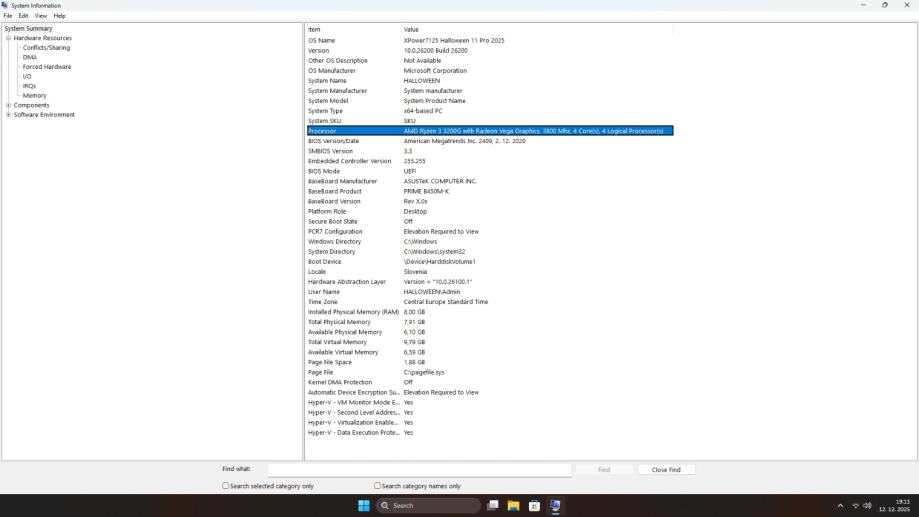Enable Search selected category only
919x517 pixels.
tap(226, 486)
